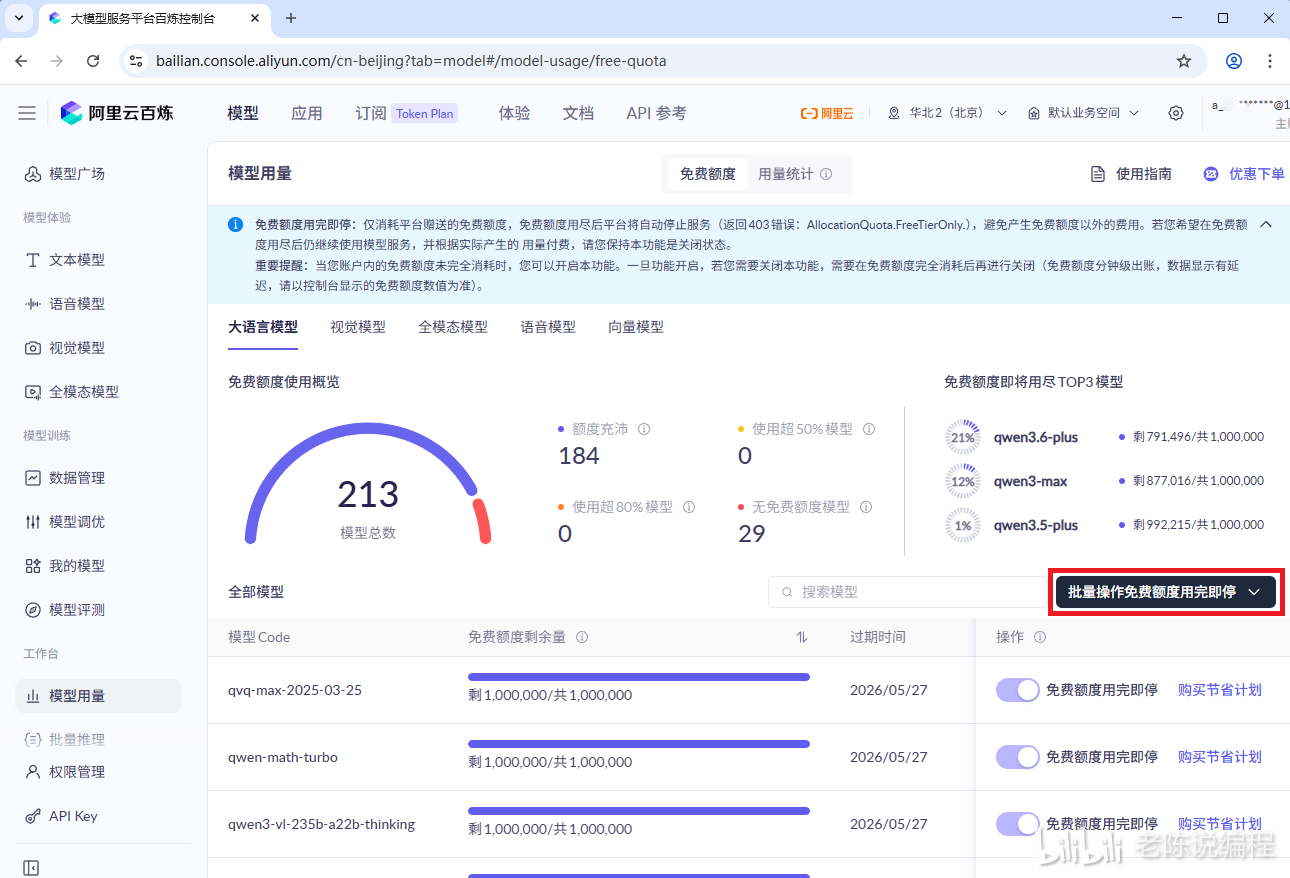Open 模型 in the top navigation
The width and height of the screenshot is (1290, 878).
pyautogui.click(x=243, y=113)
